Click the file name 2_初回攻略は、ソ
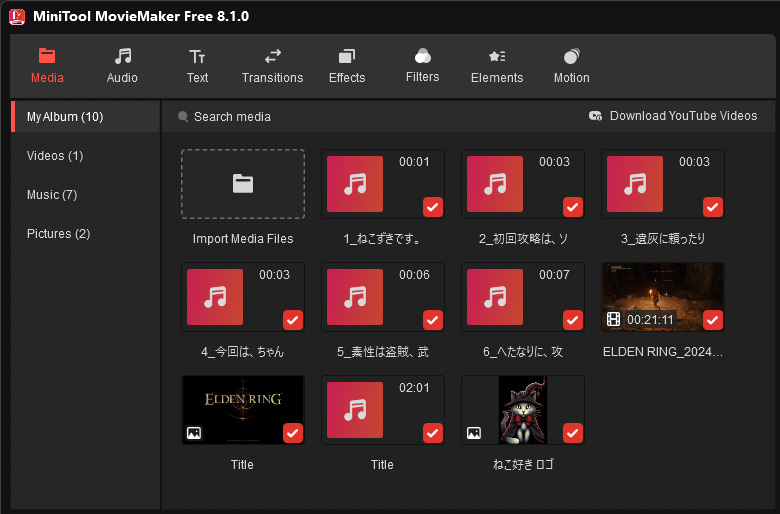This screenshot has height=514, width=780. coord(523,239)
